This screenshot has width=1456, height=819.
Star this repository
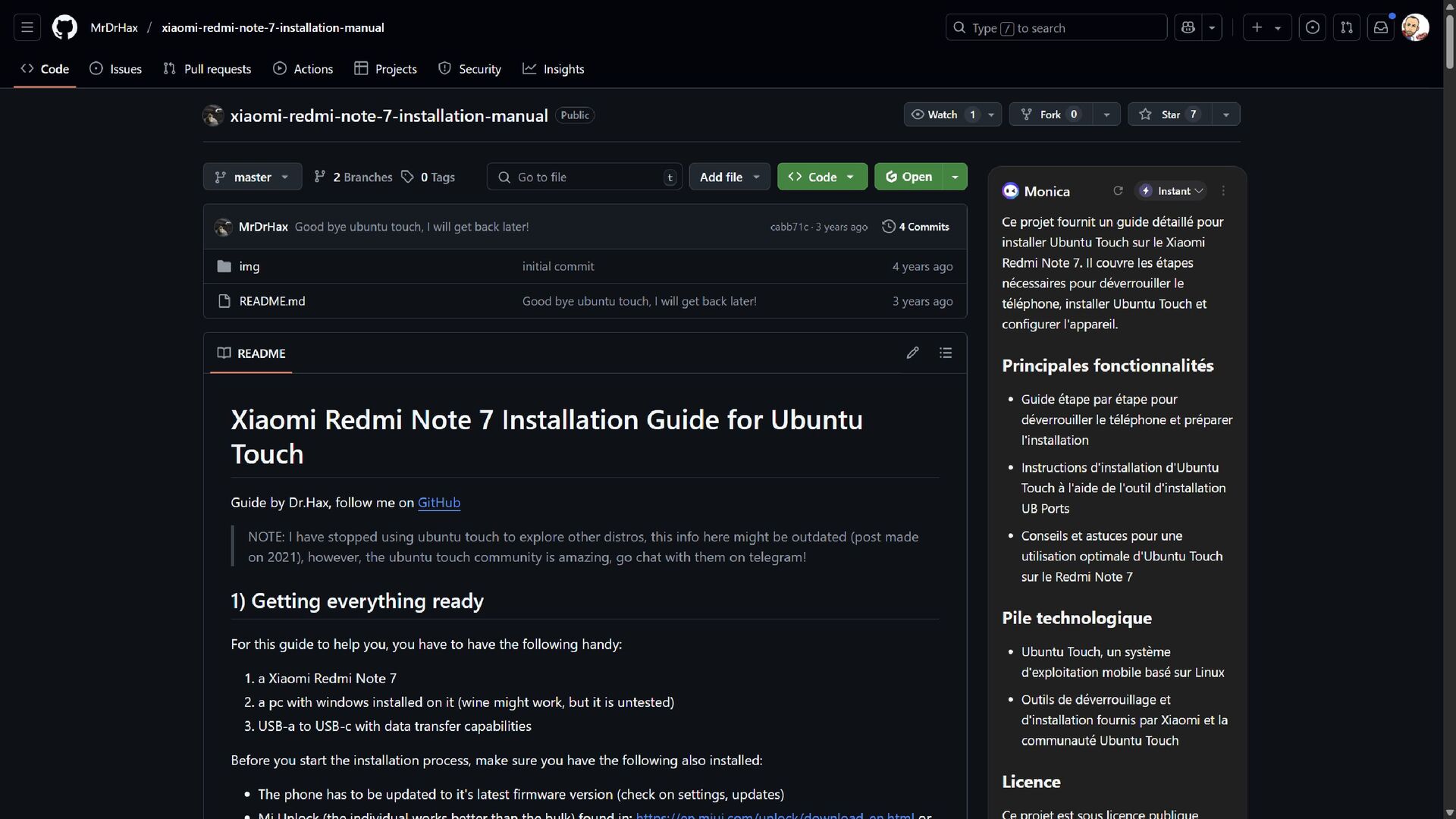click(x=1169, y=115)
